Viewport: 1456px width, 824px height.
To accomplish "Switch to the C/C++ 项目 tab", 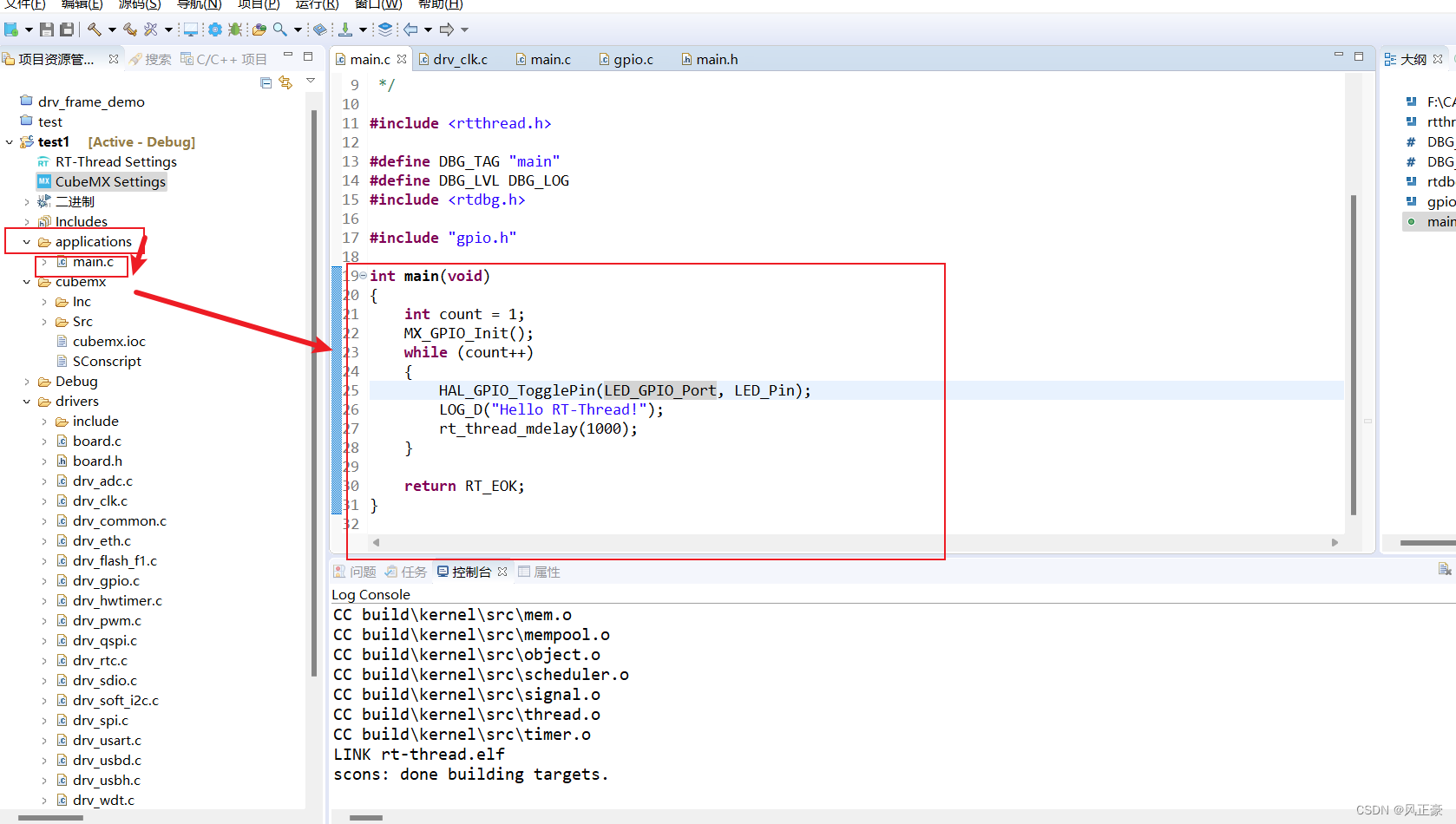I will 223,59.
